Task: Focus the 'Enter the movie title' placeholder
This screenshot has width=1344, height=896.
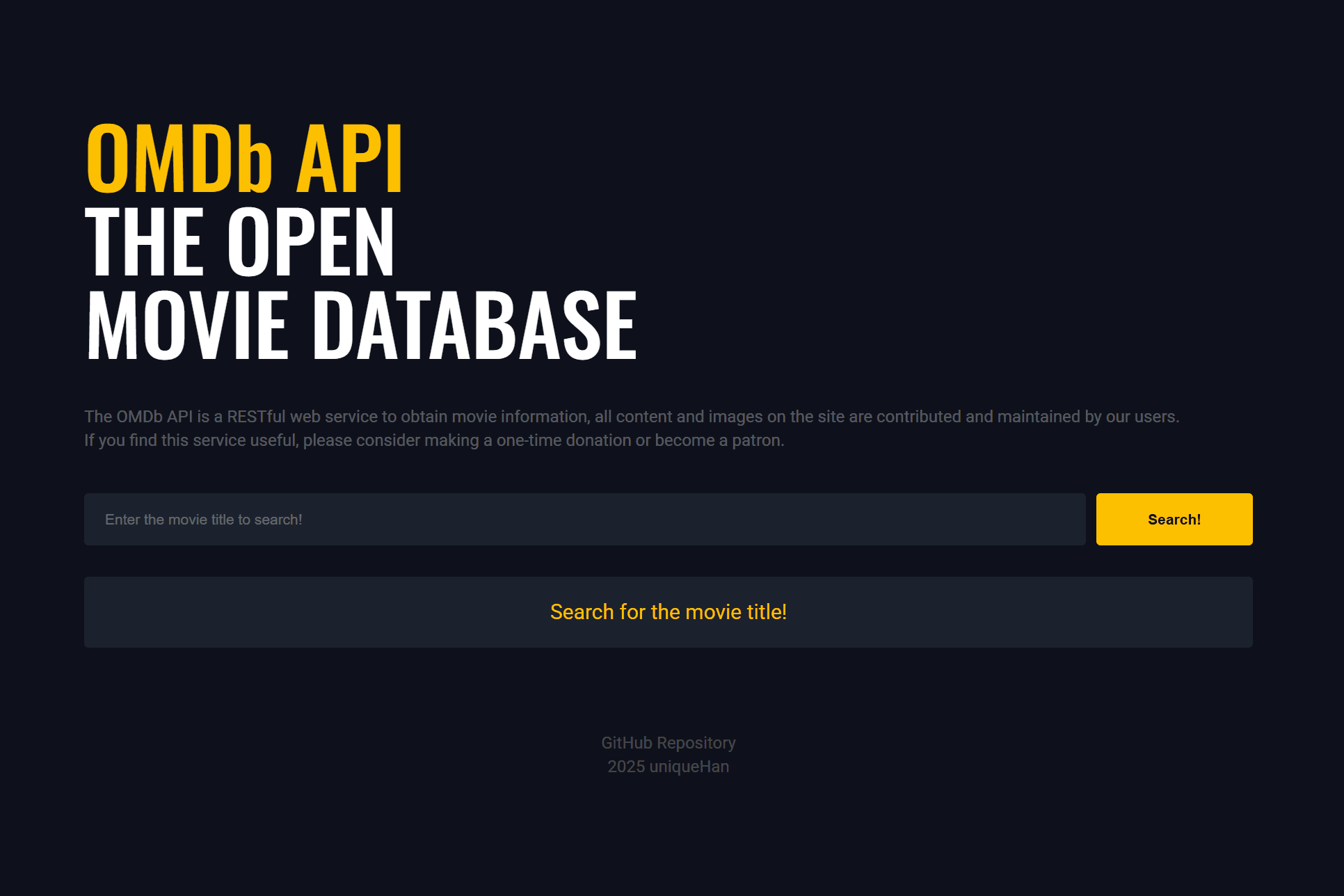Action: pyautogui.click(x=203, y=520)
